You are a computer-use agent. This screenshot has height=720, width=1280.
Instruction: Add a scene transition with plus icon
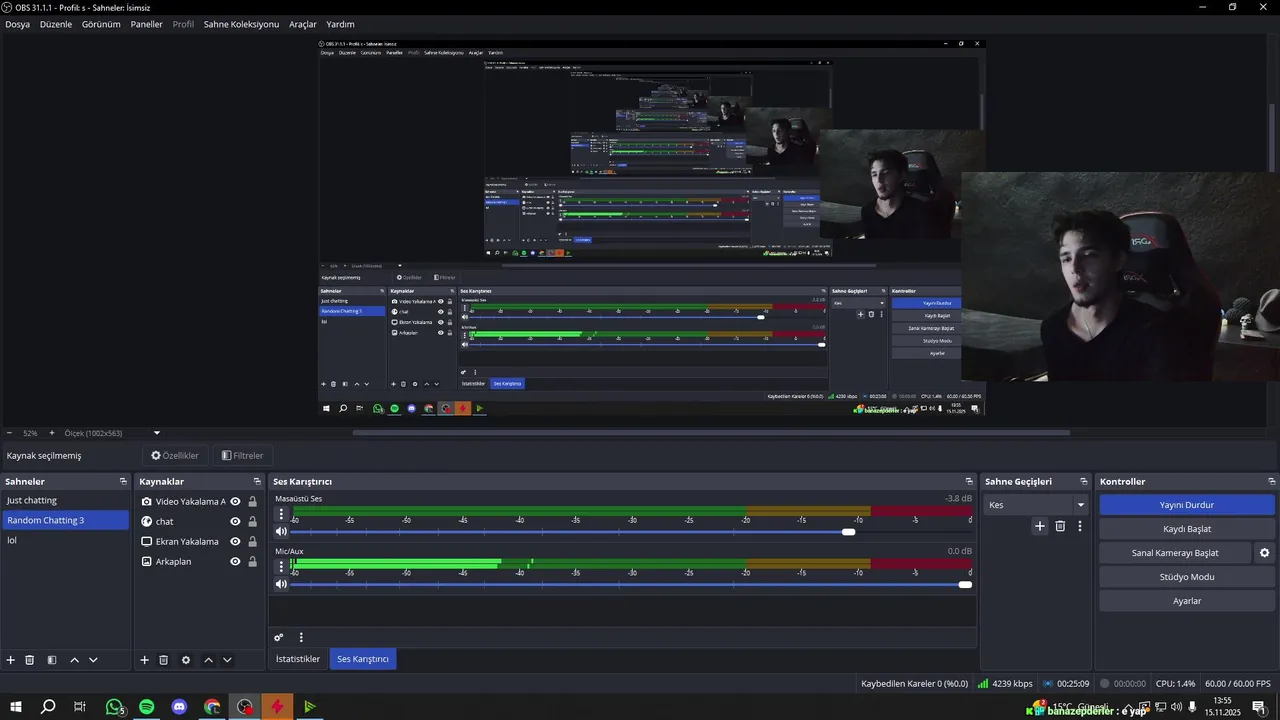pos(1040,526)
